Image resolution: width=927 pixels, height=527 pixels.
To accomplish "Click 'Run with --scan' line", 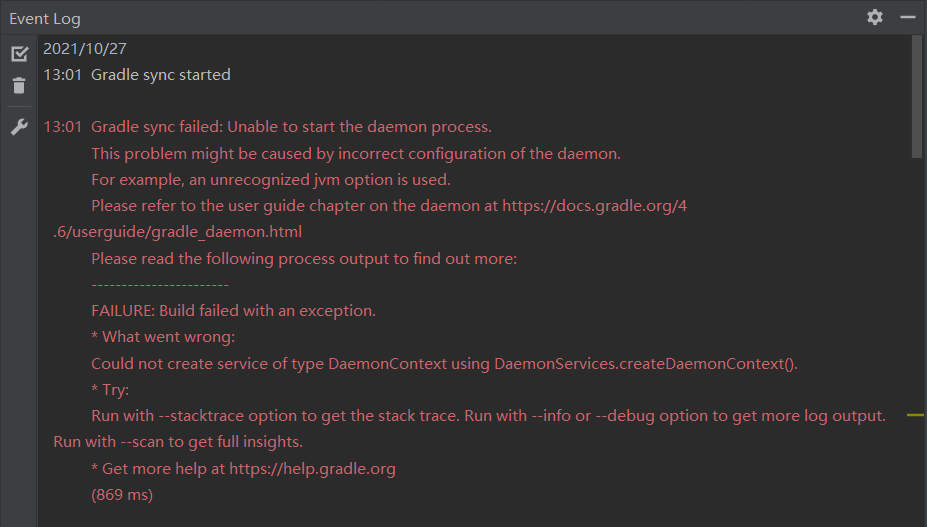I will [x=178, y=442].
